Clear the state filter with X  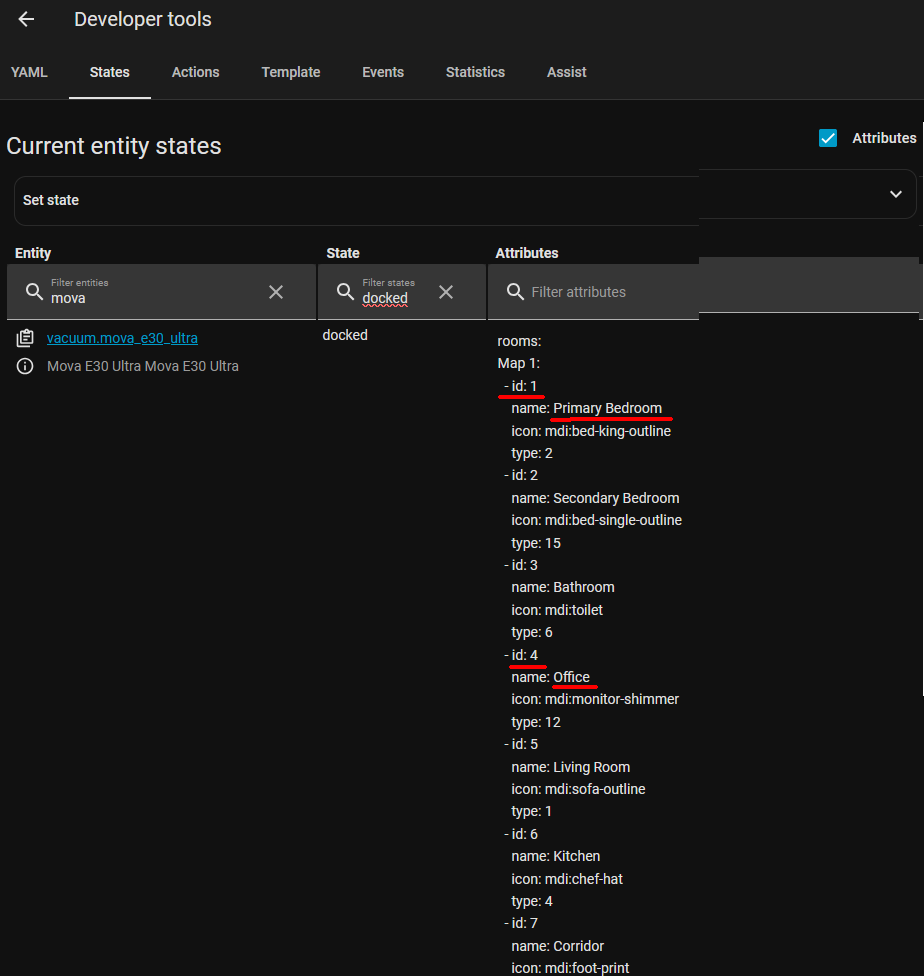pyautogui.click(x=446, y=292)
